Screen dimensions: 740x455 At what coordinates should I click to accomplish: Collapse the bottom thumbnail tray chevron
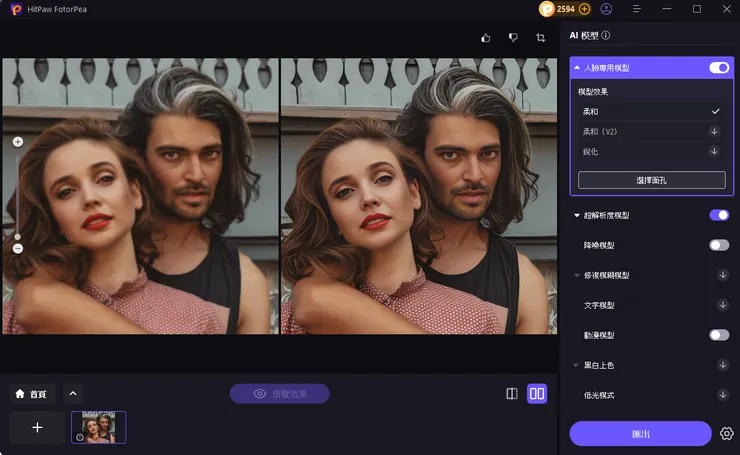click(x=73, y=394)
